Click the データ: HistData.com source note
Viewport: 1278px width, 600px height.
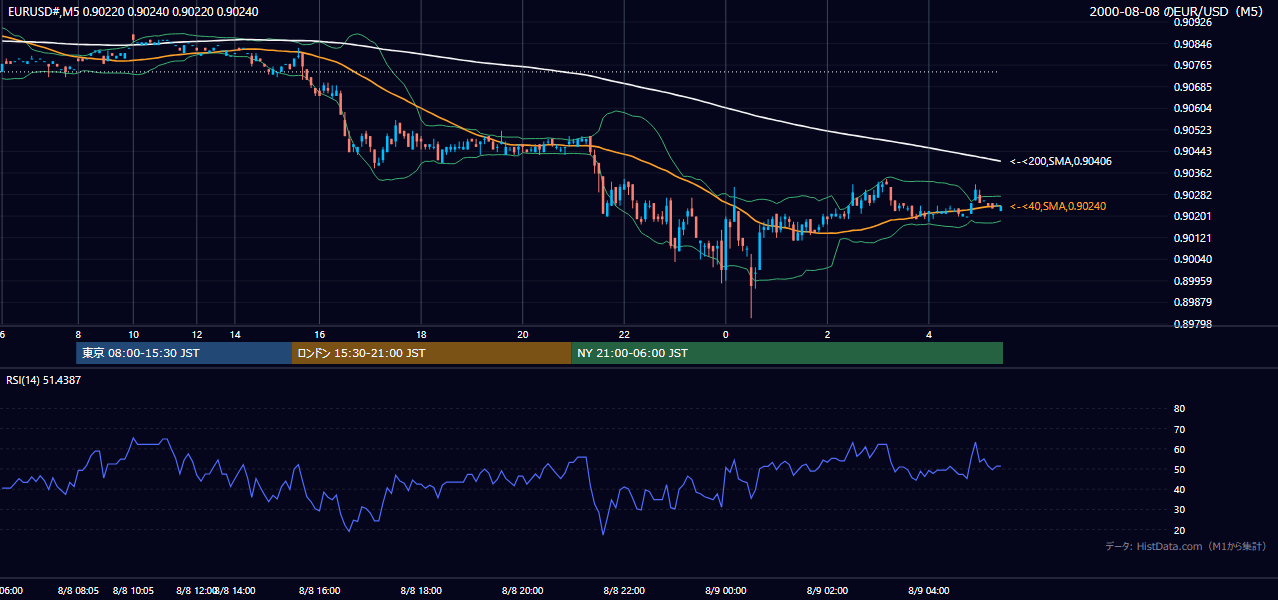point(1185,546)
